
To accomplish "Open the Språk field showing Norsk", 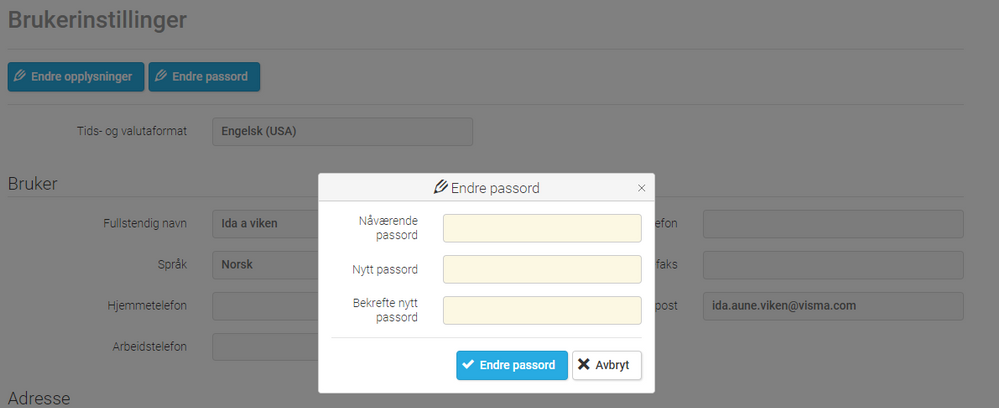I will point(266,265).
